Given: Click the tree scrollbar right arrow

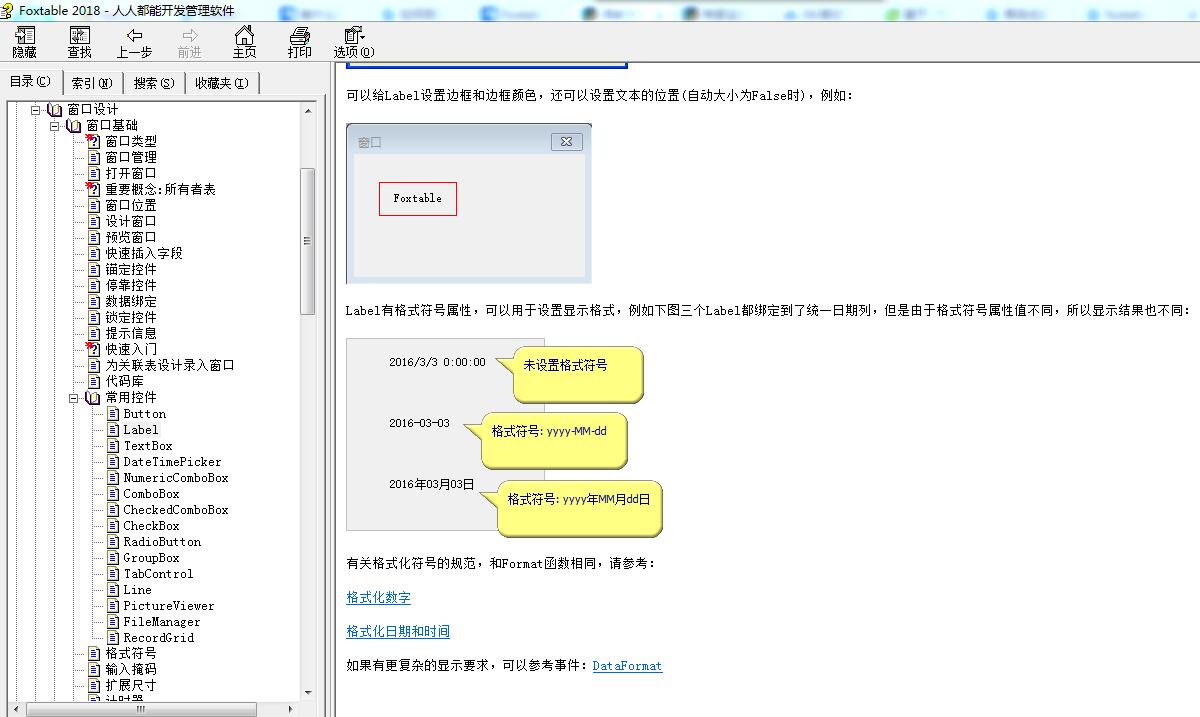Looking at the screenshot, I should coord(291,709).
